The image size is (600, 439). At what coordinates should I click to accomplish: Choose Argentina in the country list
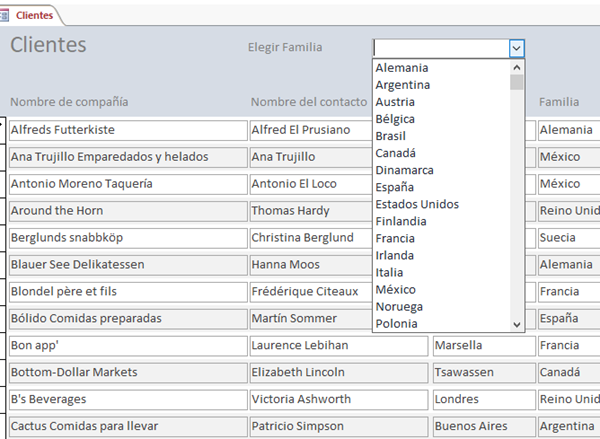coord(403,85)
